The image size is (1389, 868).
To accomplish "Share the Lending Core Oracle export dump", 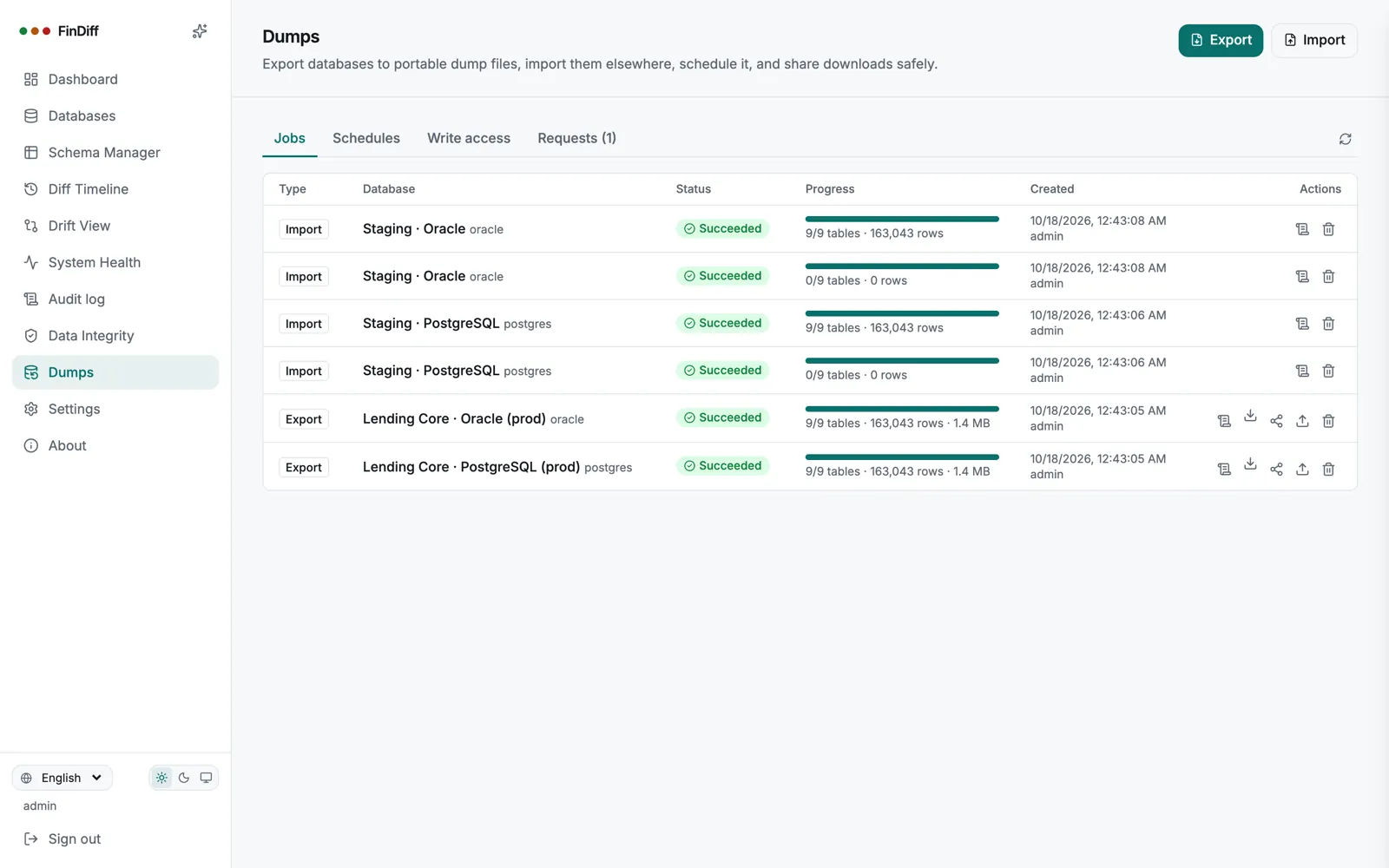I will click(1276, 421).
